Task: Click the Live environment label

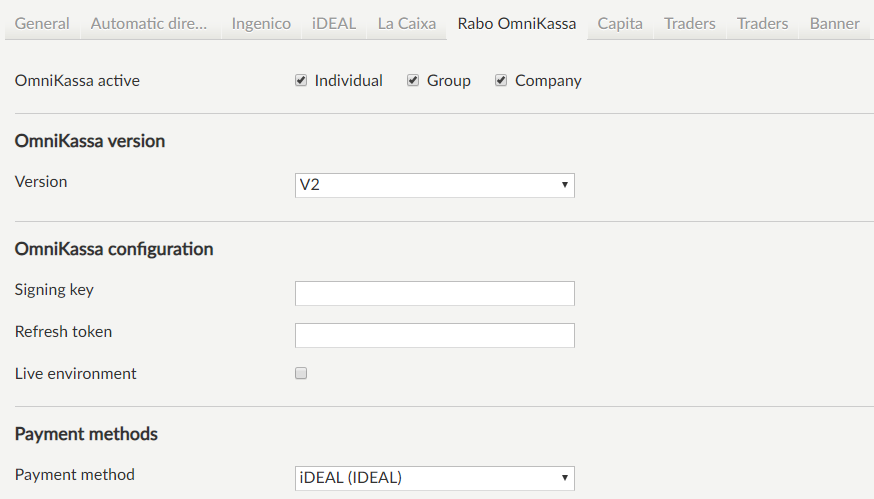Action: tap(76, 374)
